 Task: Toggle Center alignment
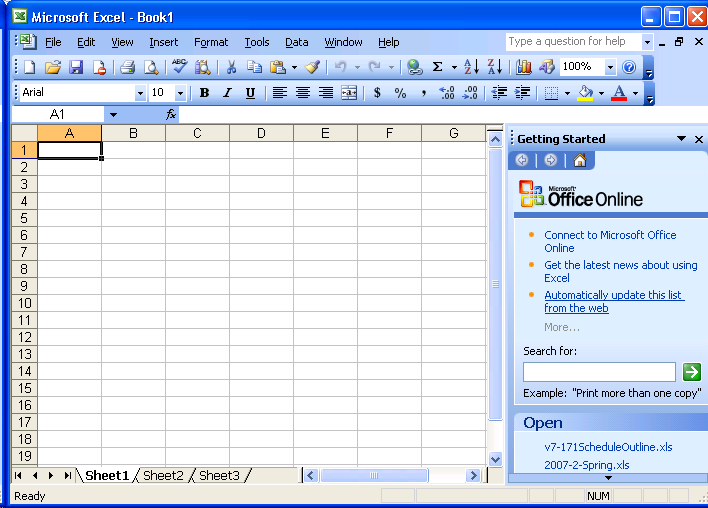click(303, 93)
